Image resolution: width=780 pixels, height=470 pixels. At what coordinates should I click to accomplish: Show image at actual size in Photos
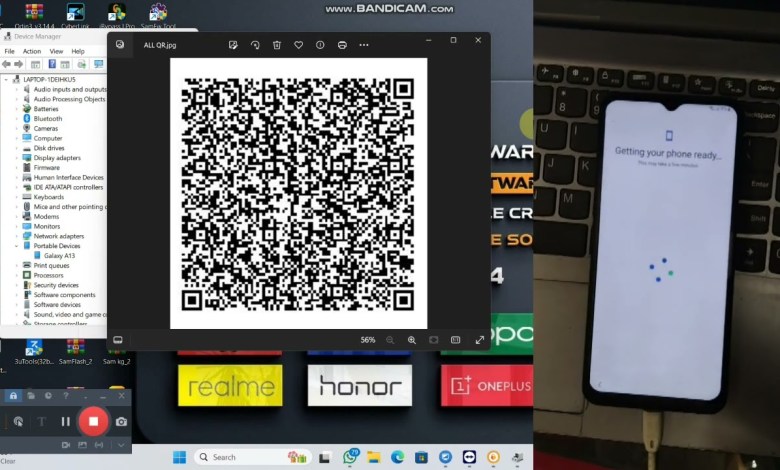455,340
